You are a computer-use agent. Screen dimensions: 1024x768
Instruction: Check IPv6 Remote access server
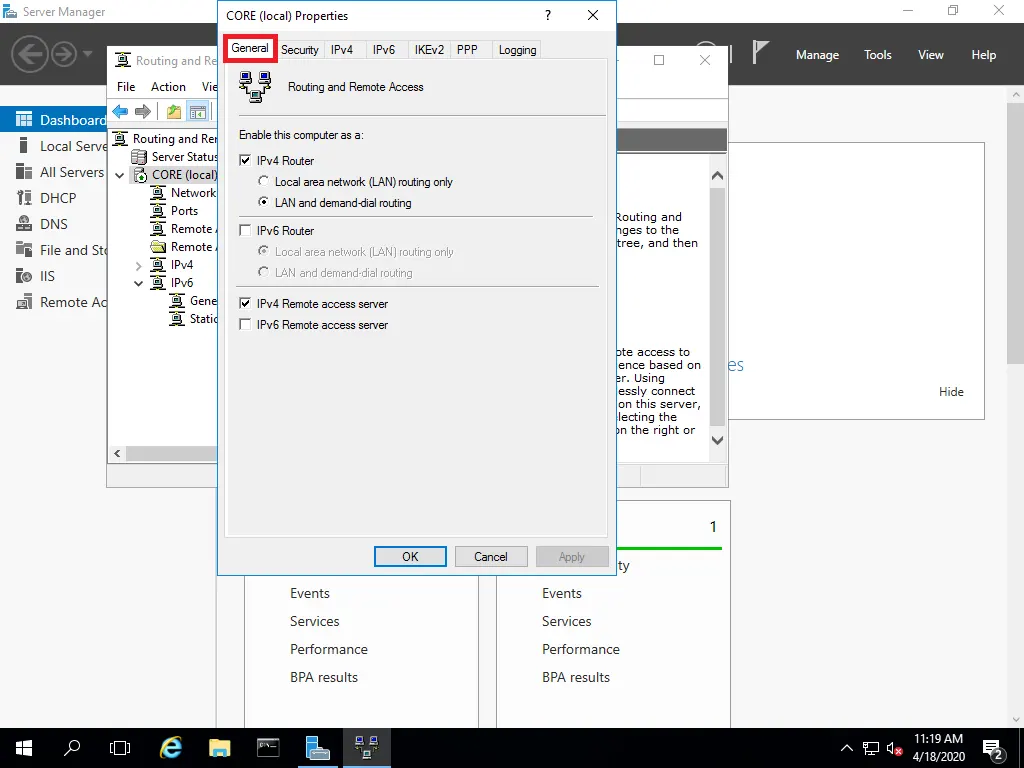pyautogui.click(x=245, y=325)
